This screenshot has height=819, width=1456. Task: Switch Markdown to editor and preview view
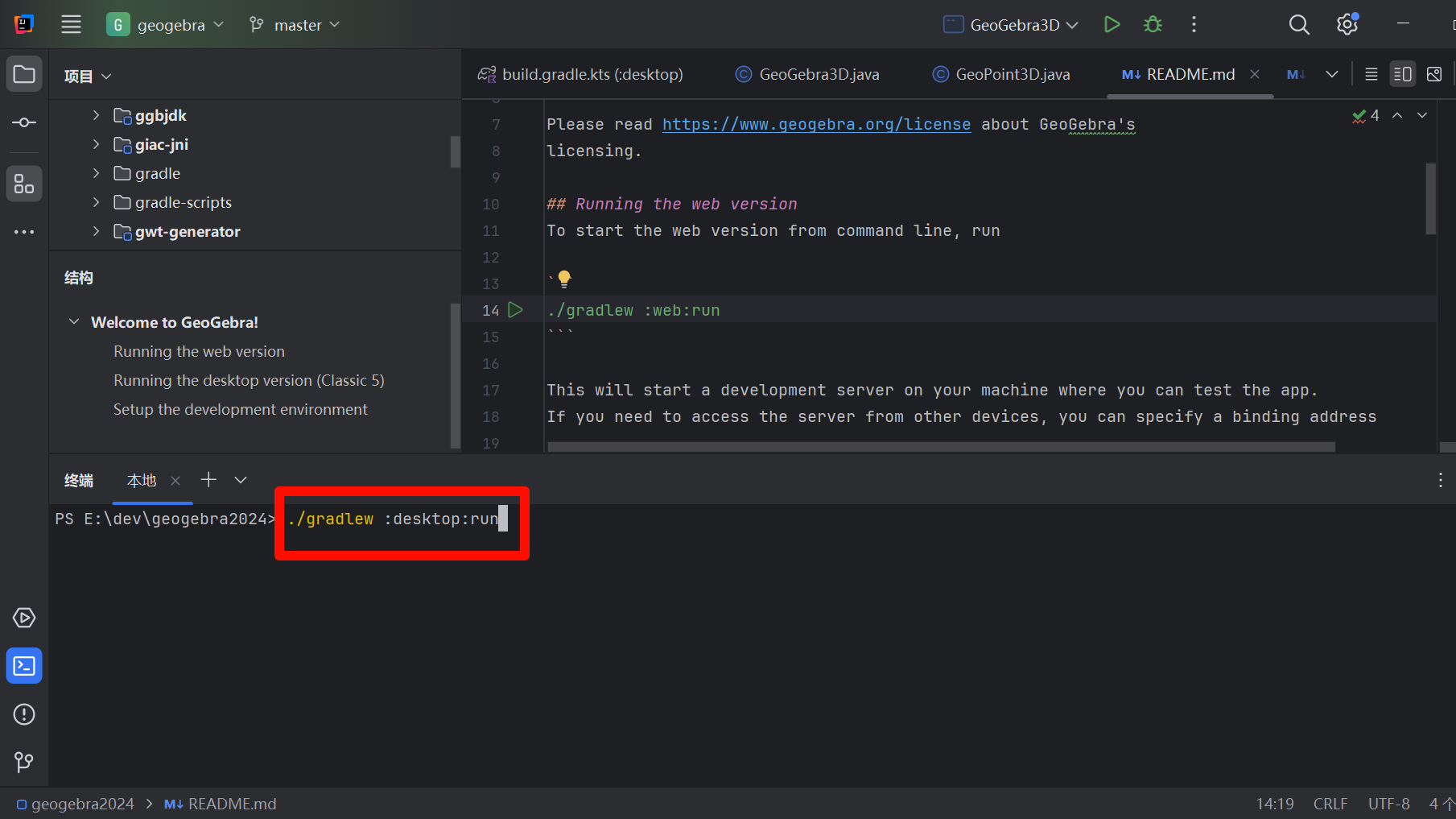(x=1403, y=74)
